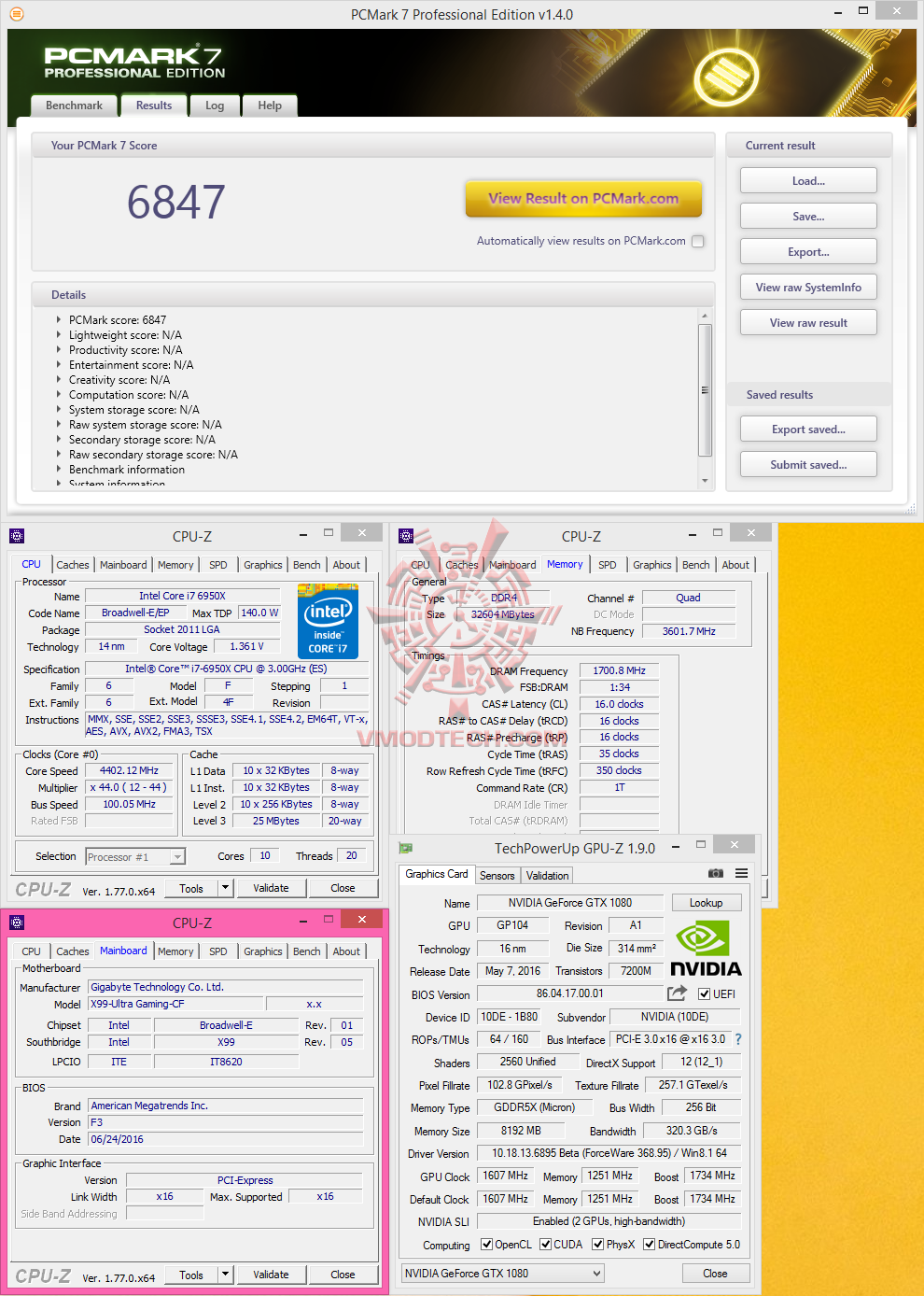The image size is (924, 1296).
Task: Click the Details scrollbar down arrow
Action: [705, 480]
